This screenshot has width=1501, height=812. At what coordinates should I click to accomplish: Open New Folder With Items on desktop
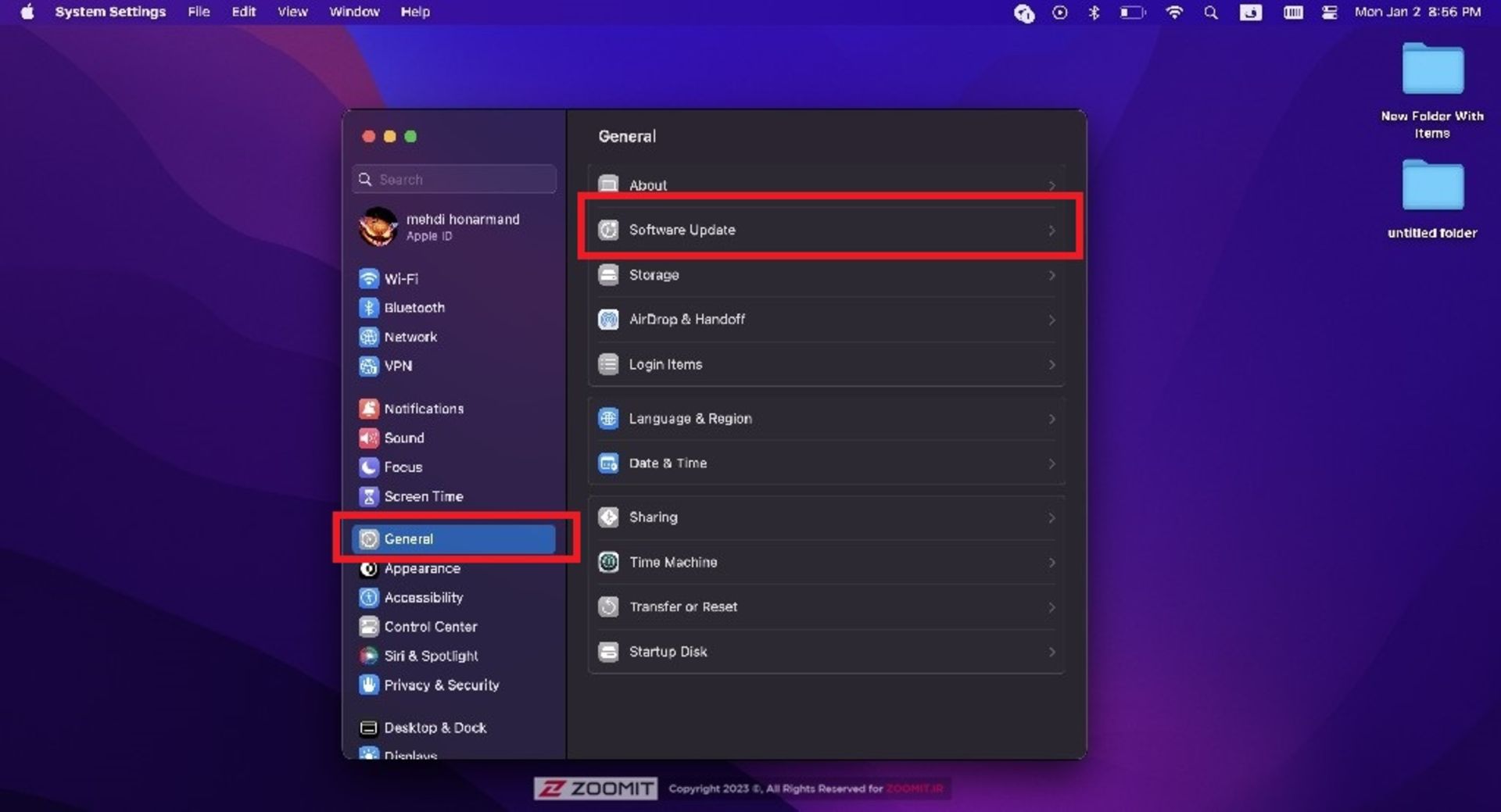pos(1432,91)
